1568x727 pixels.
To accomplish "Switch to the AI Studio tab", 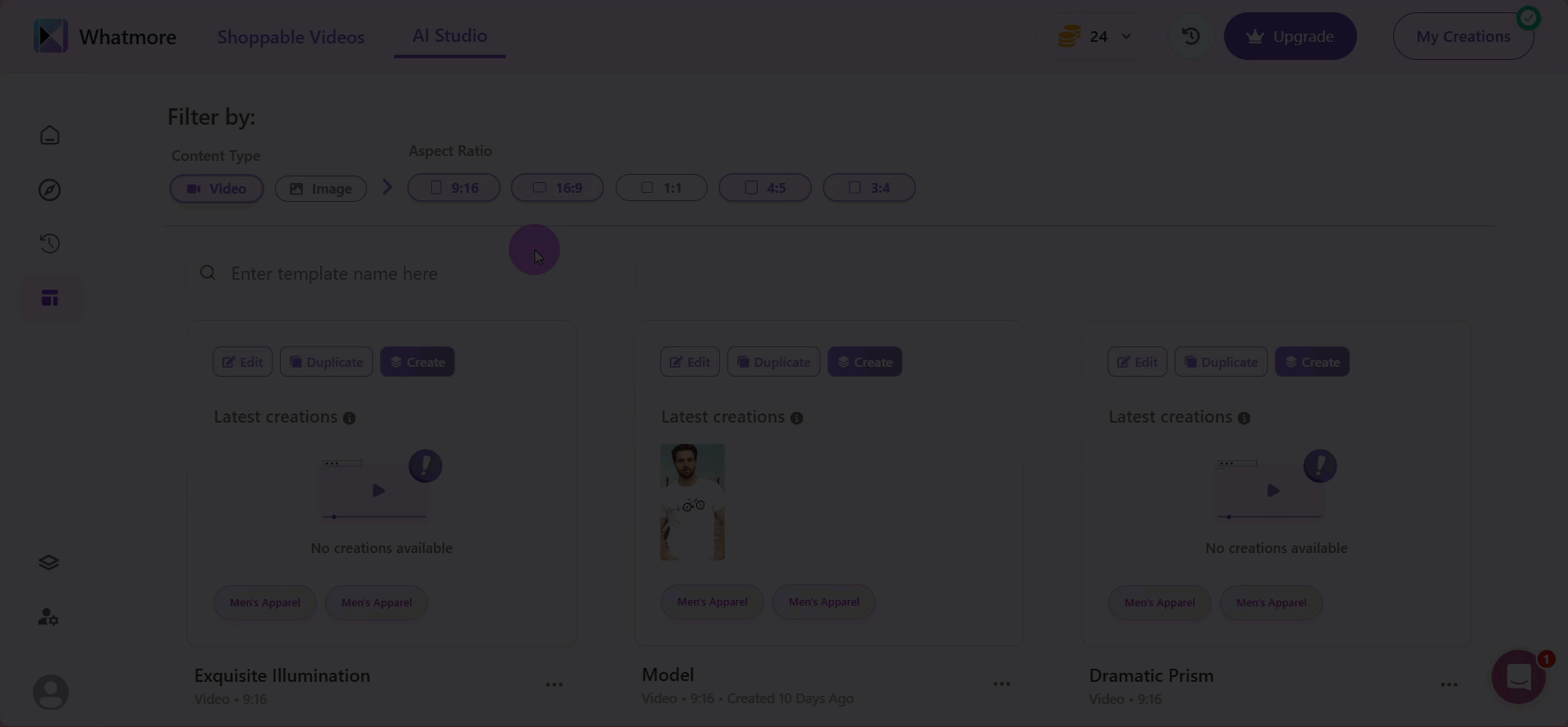I will point(450,36).
